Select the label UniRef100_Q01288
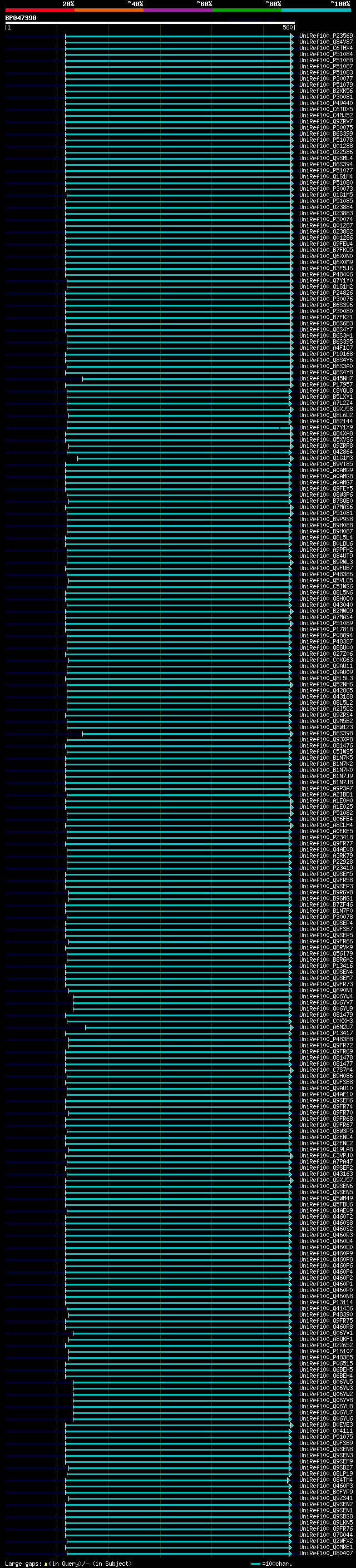Screen dimensions: 356x1568 [326, 146]
